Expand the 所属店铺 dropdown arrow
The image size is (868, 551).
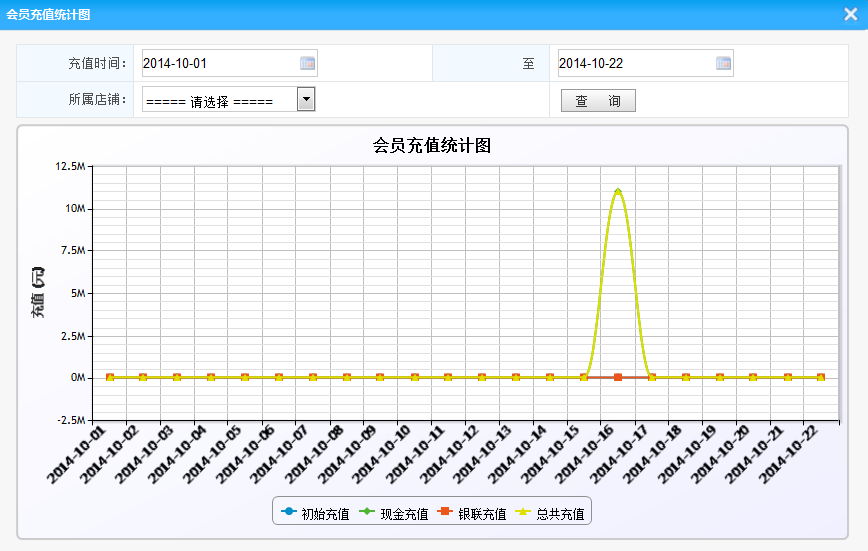coord(306,99)
